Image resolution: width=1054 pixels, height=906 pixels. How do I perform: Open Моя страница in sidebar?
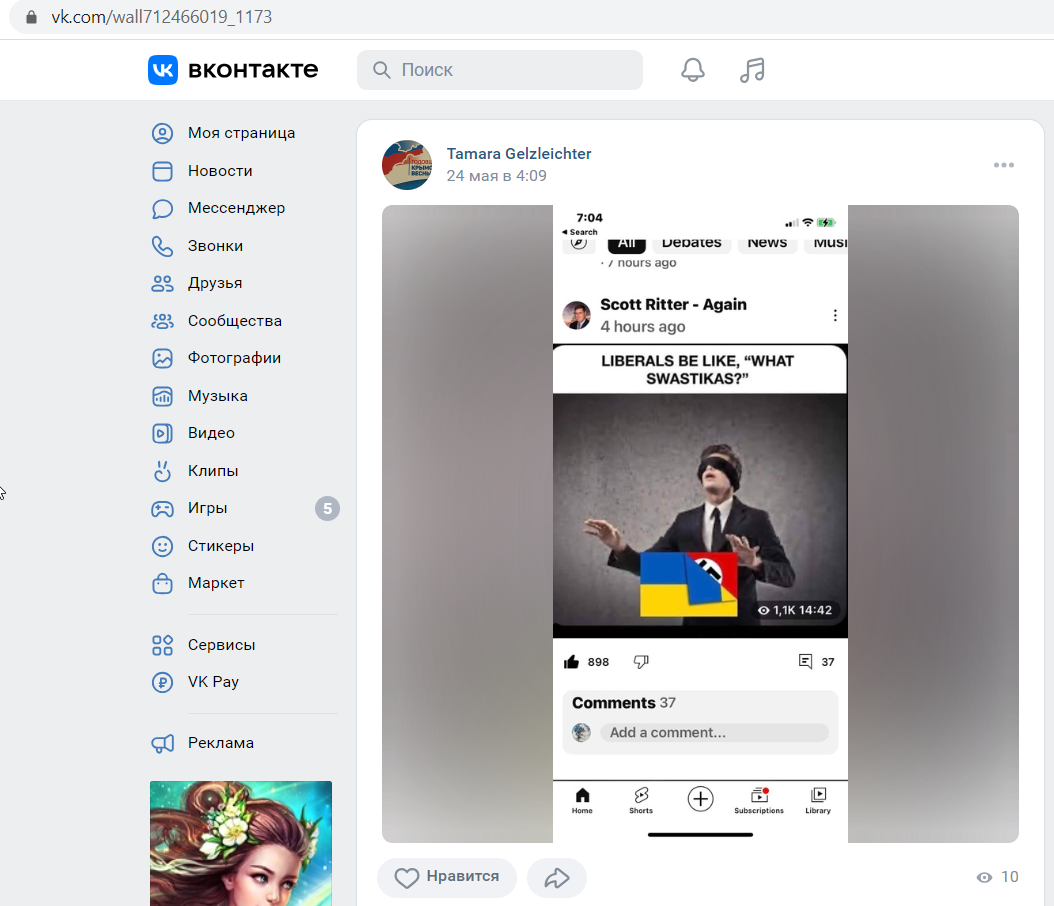tap(241, 133)
